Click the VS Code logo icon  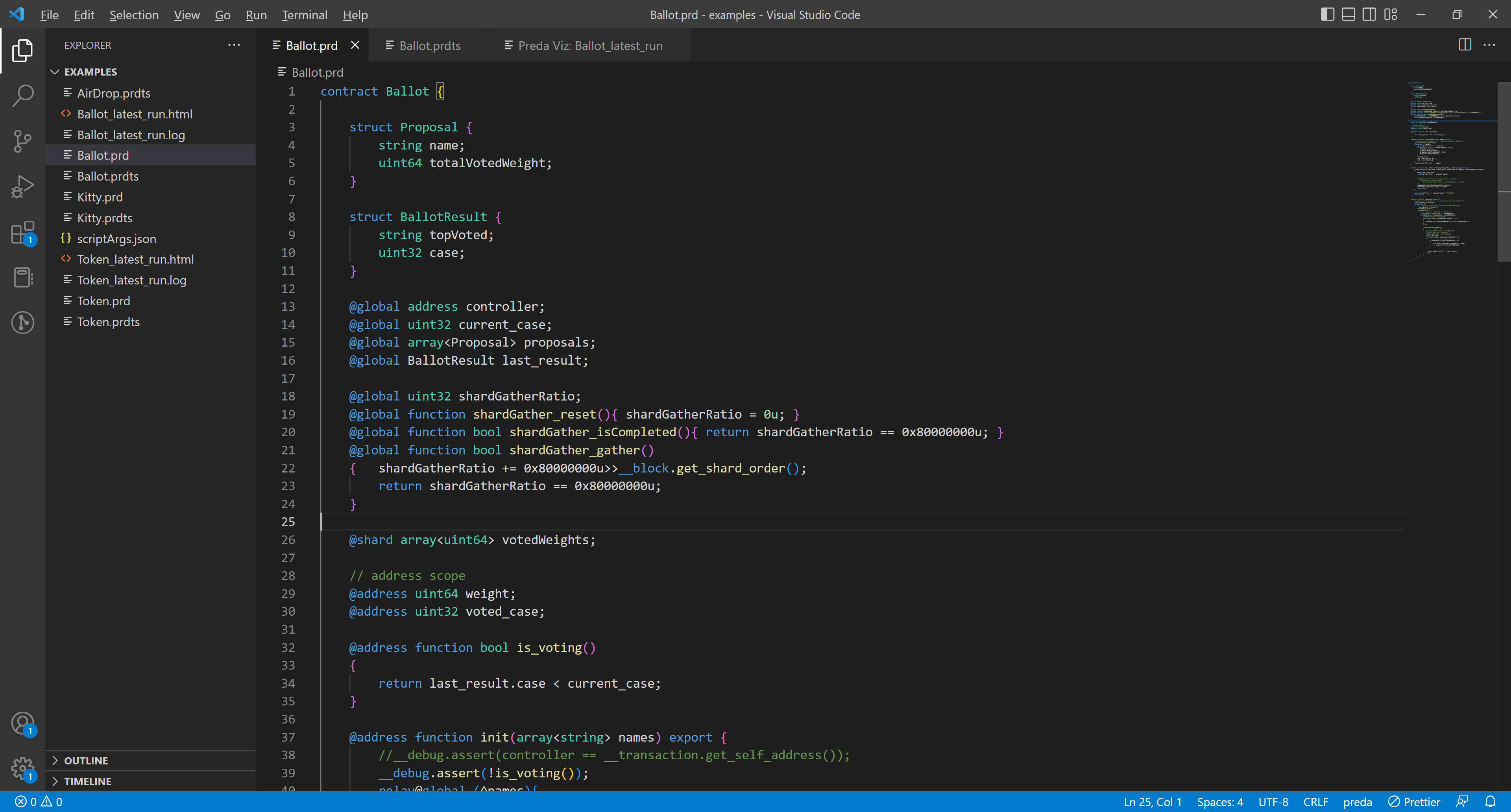point(17,15)
